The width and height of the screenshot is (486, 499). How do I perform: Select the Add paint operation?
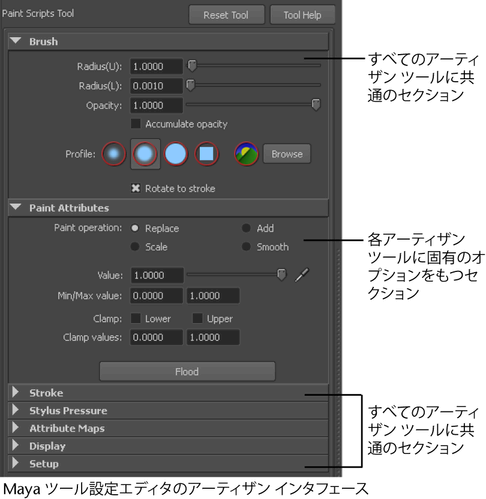246,228
